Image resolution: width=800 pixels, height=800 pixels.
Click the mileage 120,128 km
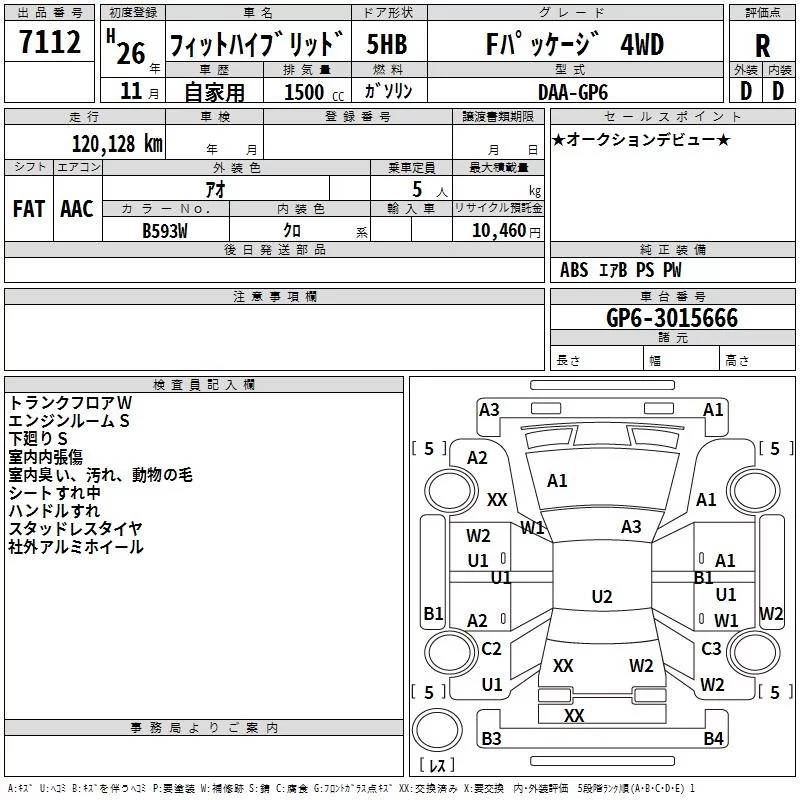[x=117, y=144]
